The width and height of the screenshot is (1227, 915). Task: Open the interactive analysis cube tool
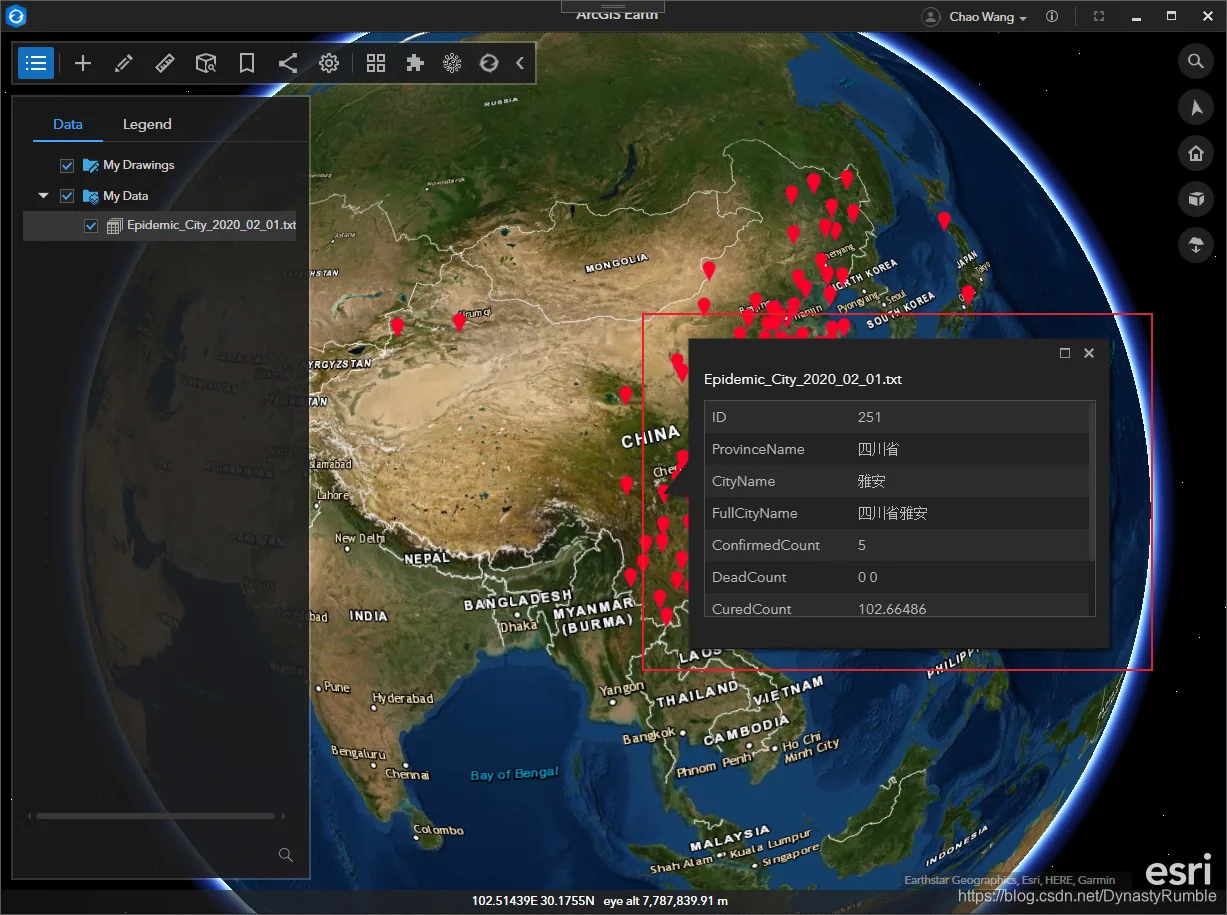206,63
